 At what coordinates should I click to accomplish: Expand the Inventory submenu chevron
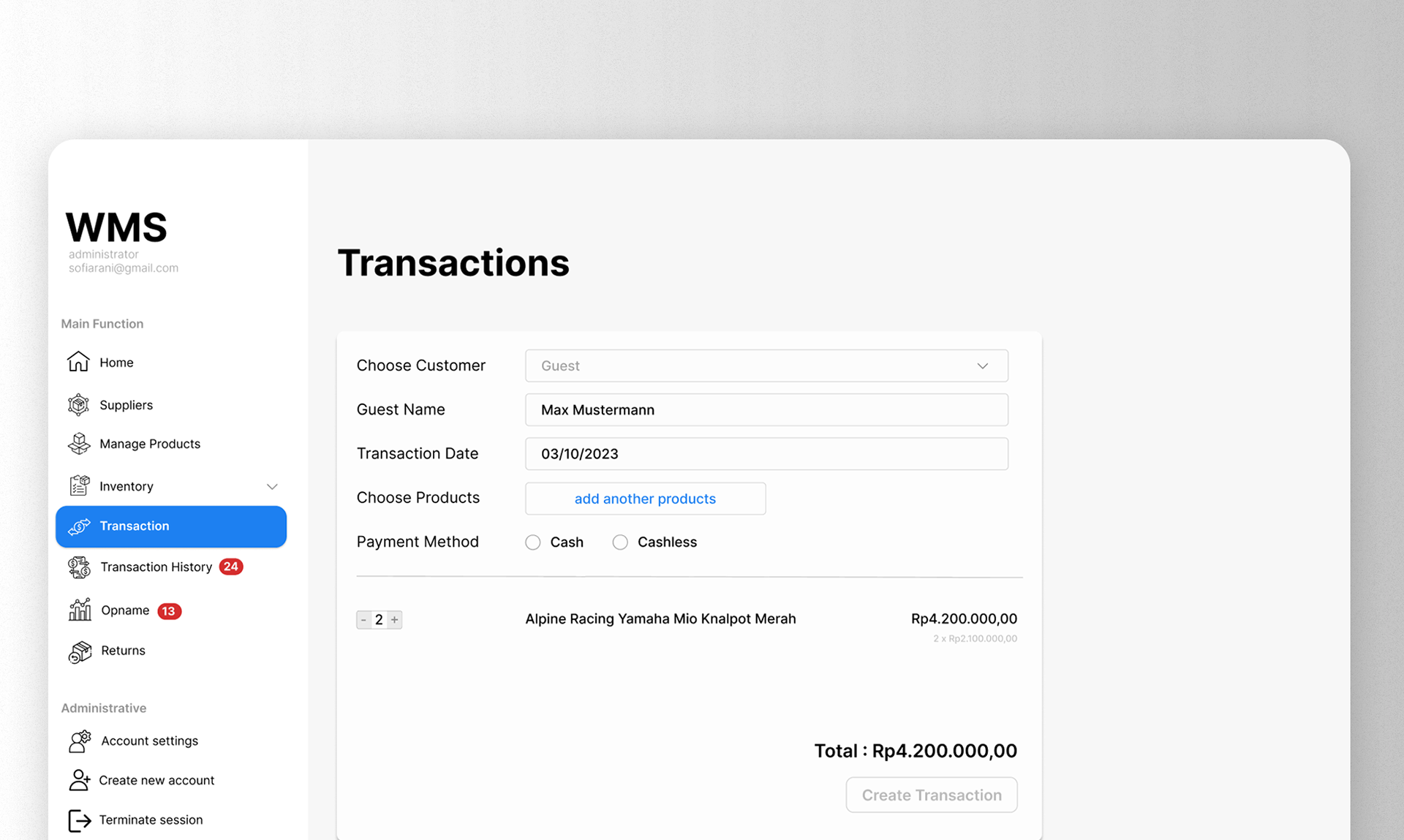[x=272, y=487]
